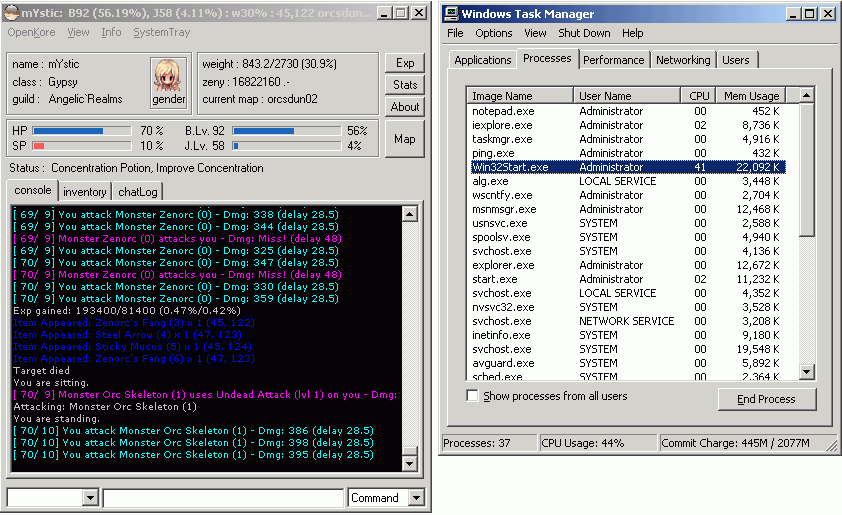Sort by Mem Usage column header

tap(751, 96)
